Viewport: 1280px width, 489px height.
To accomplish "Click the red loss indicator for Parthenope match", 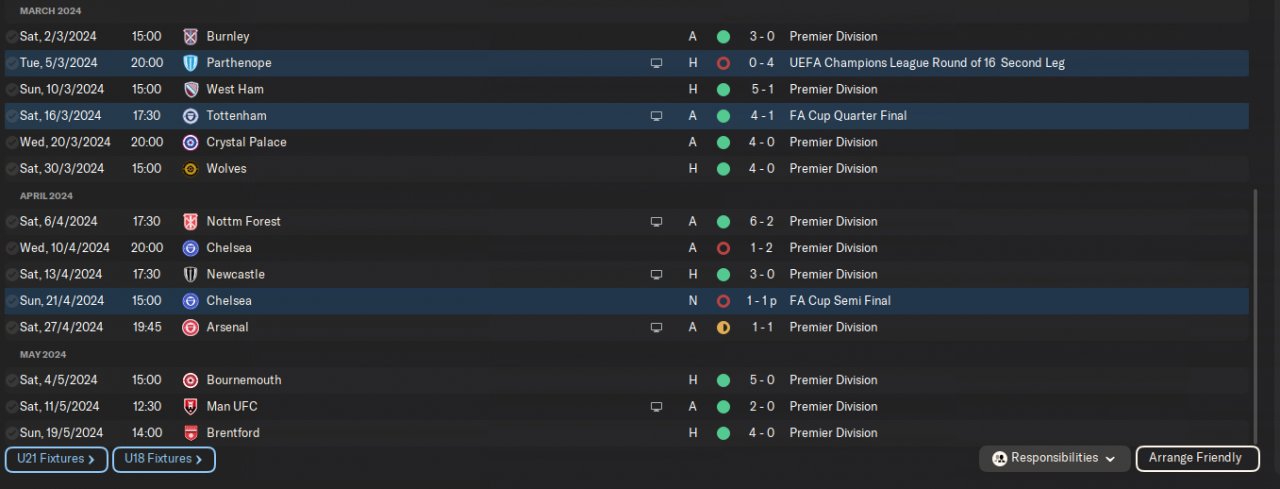I will [x=723, y=63].
